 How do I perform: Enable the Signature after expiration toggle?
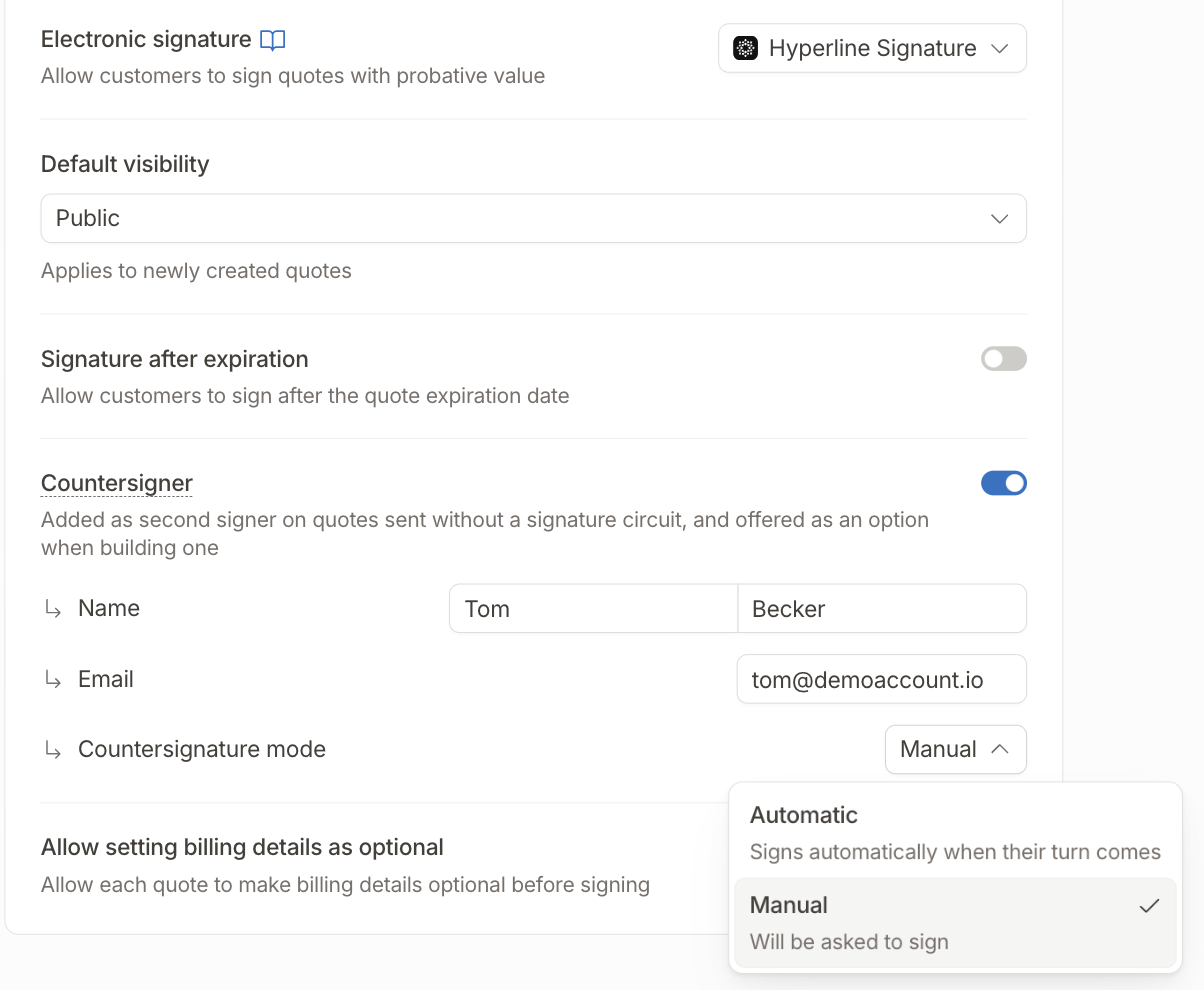click(x=1004, y=359)
